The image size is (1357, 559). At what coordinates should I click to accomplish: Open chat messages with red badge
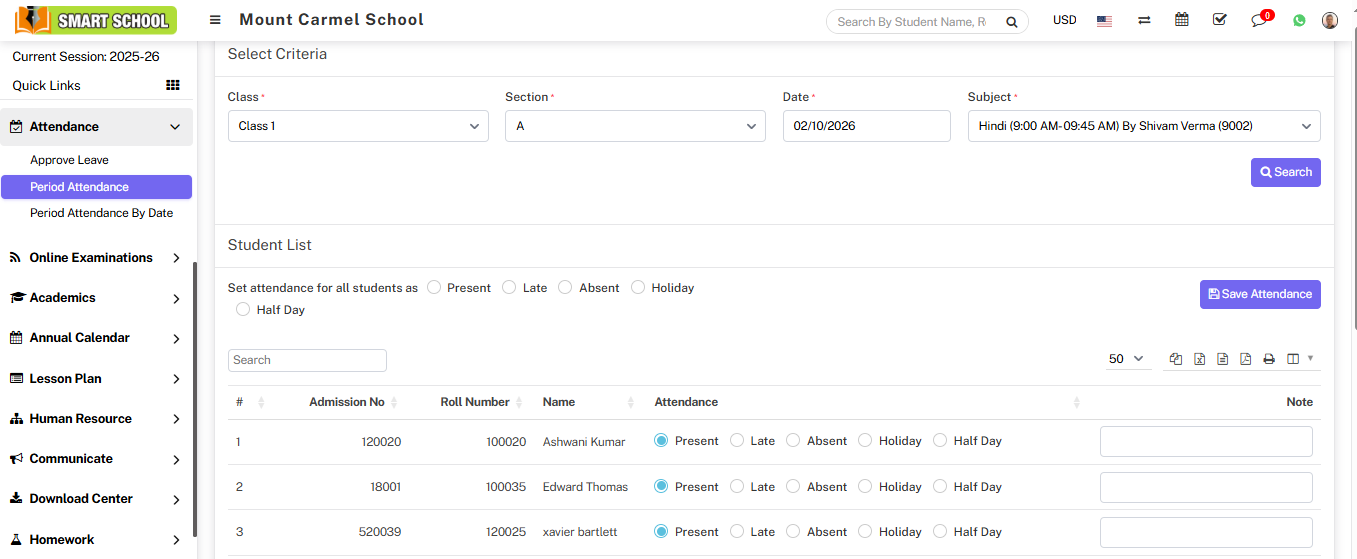[x=1259, y=20]
